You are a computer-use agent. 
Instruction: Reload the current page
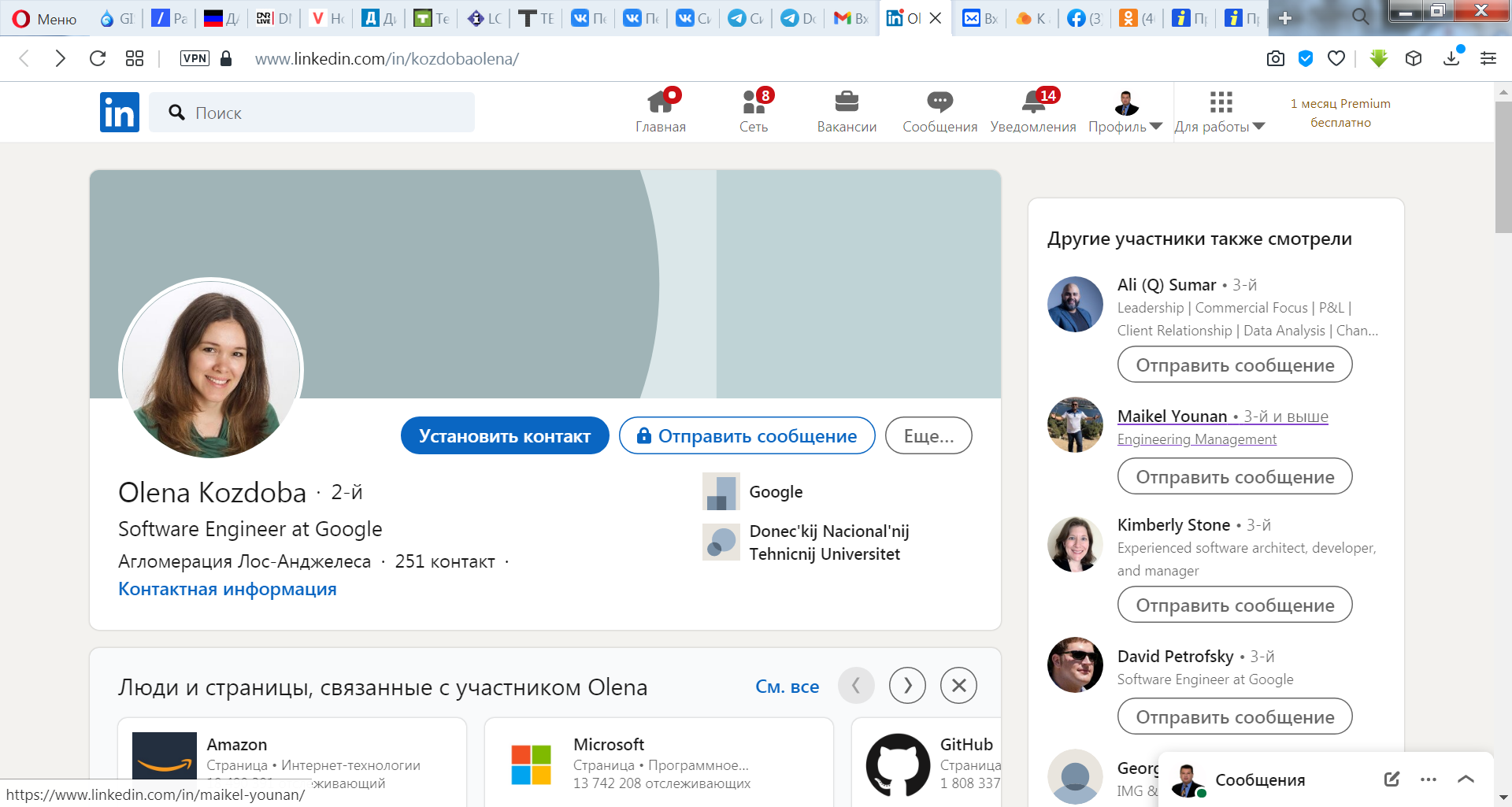coord(98,58)
